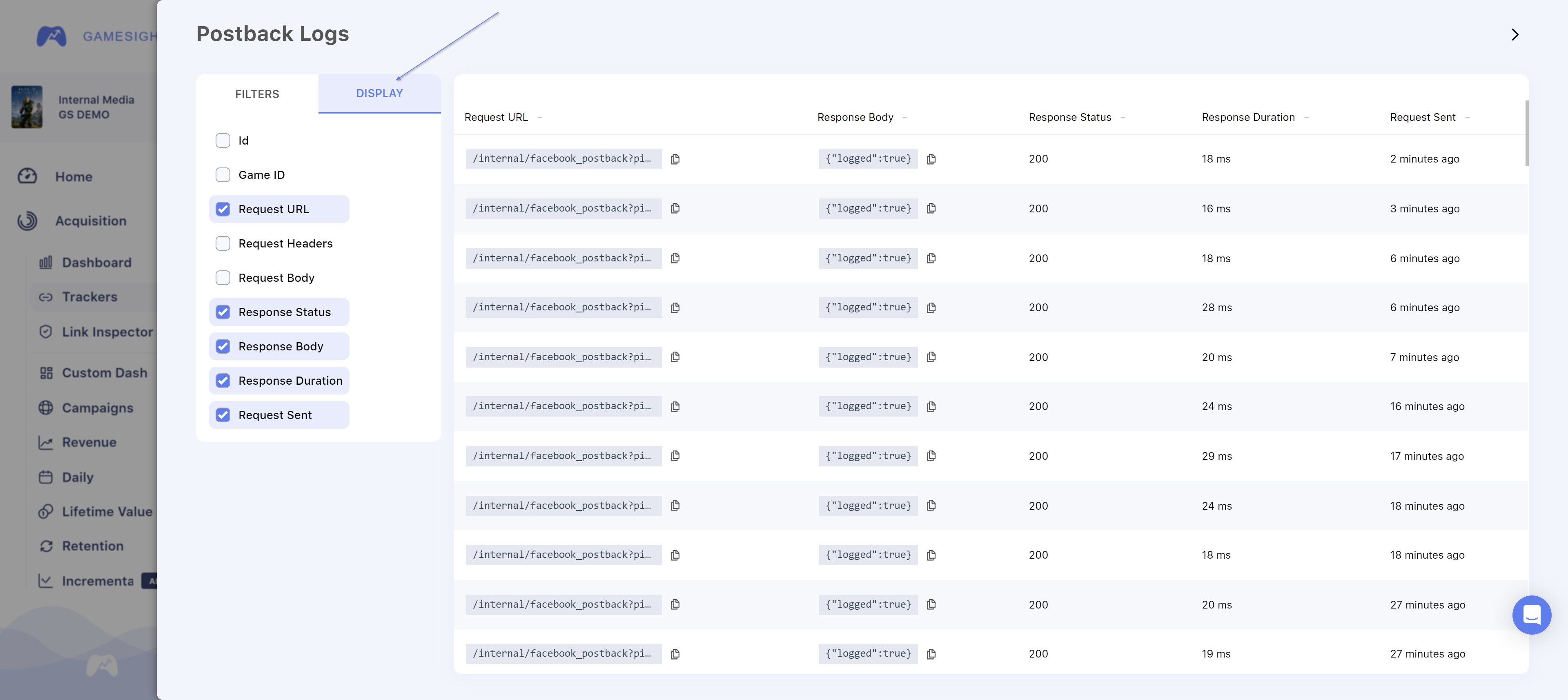Click the Daily calendar icon
The height and width of the screenshot is (700, 1568).
(x=46, y=477)
